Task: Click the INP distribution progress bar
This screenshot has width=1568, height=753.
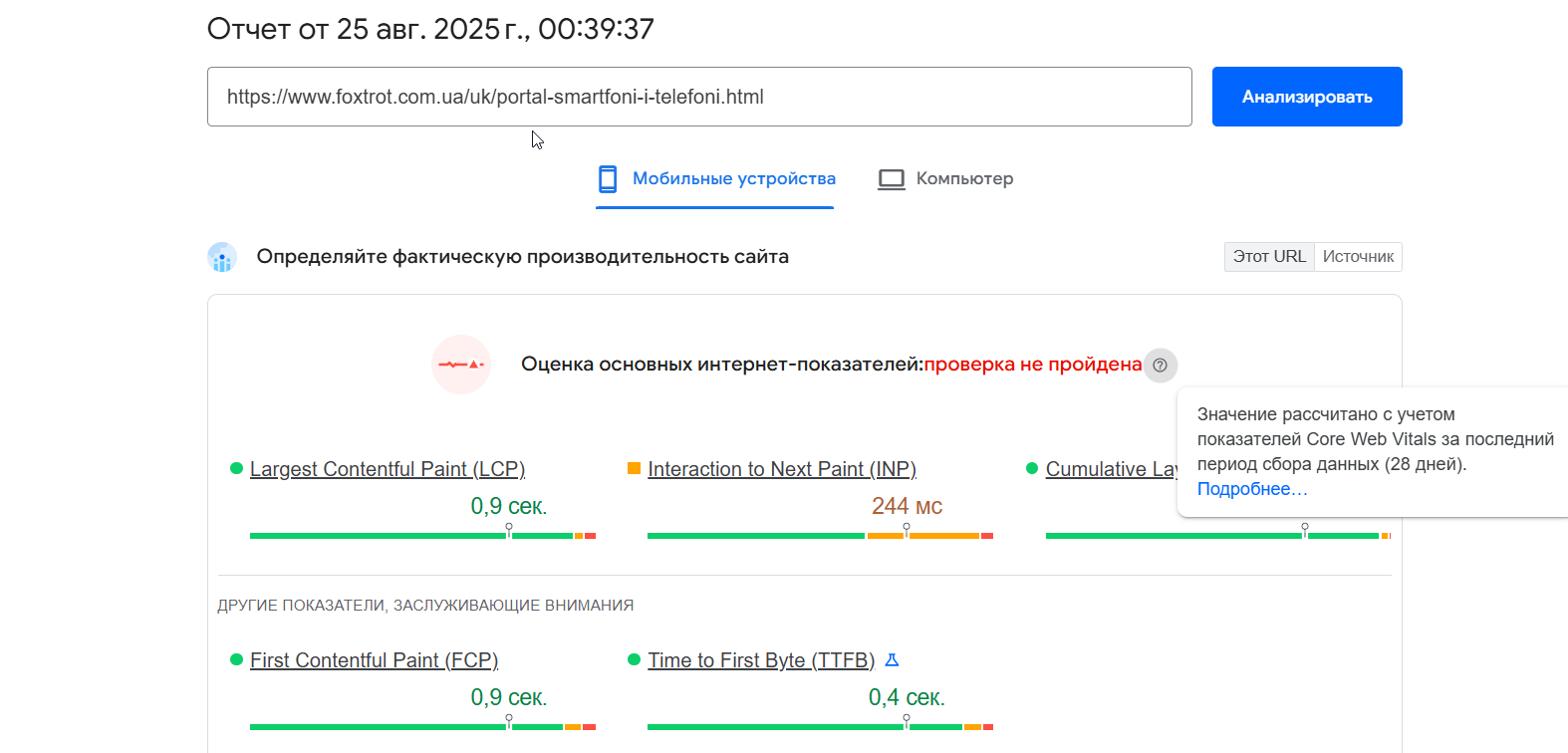Action: point(820,536)
